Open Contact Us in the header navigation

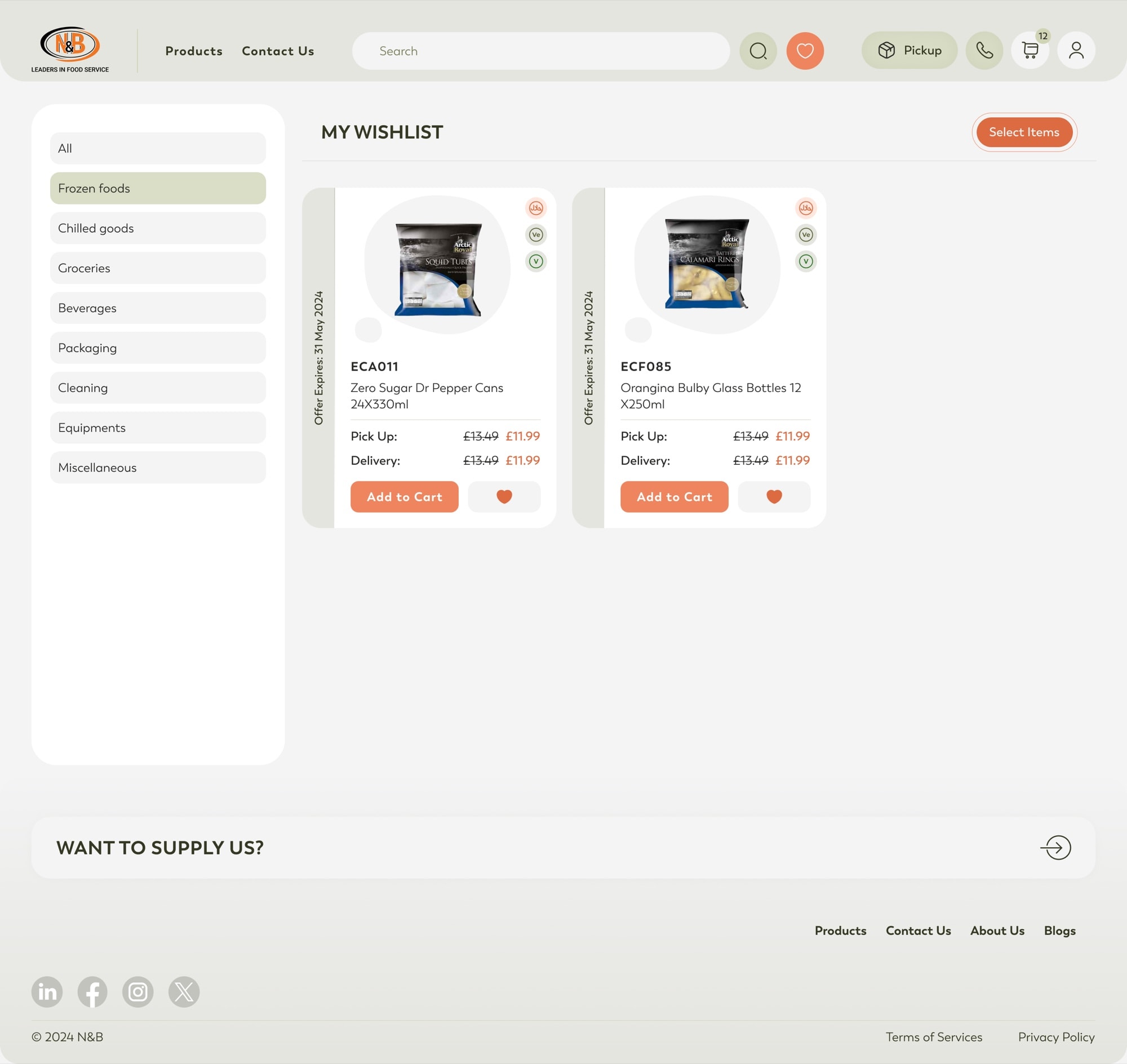278,51
